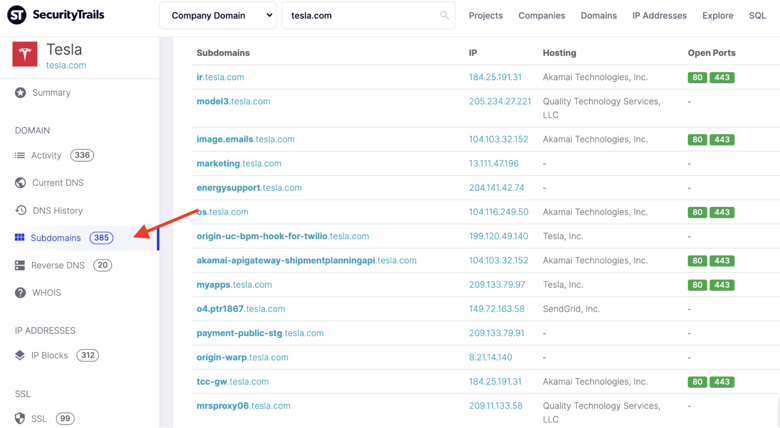The height and width of the screenshot is (428, 780).
Task: Open the IP Addresses menu
Action: 659,15
